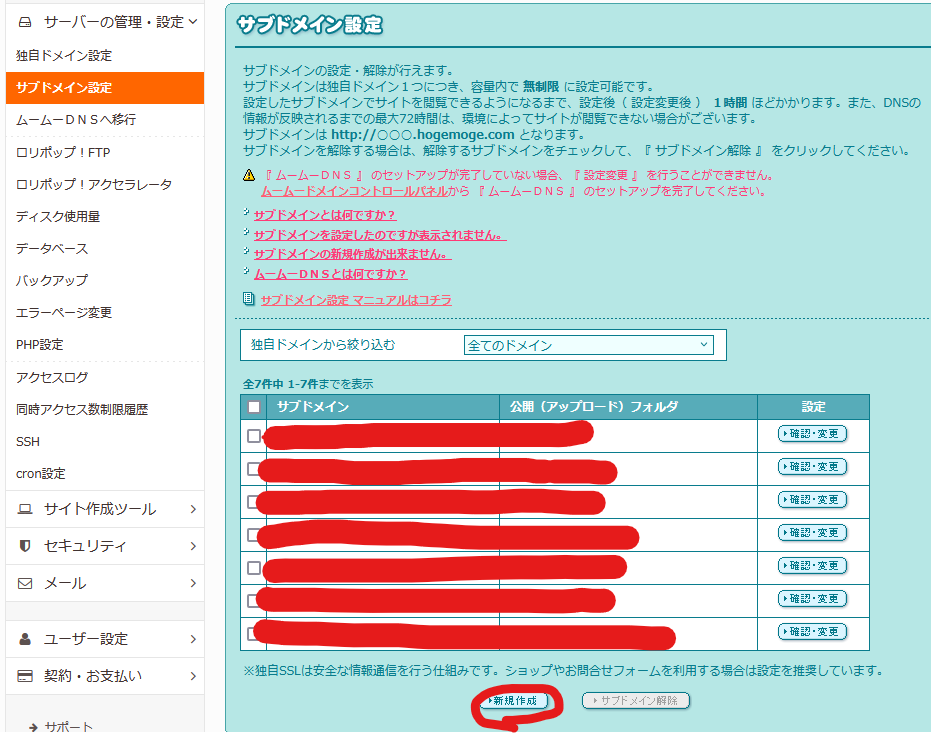931x733 pixels.
Task: Click the yellow warning triangle icon
Action: [249, 175]
